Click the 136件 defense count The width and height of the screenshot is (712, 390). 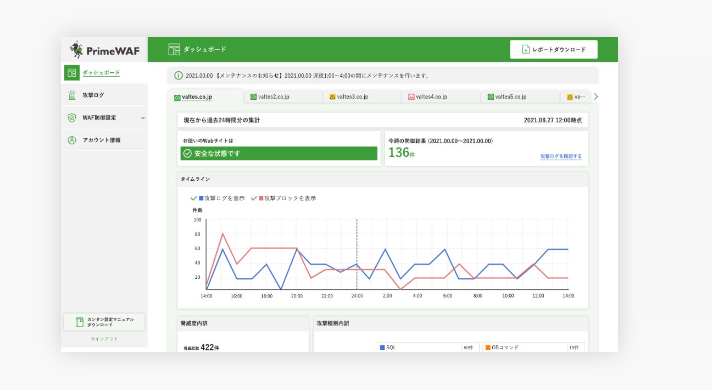(x=401, y=153)
